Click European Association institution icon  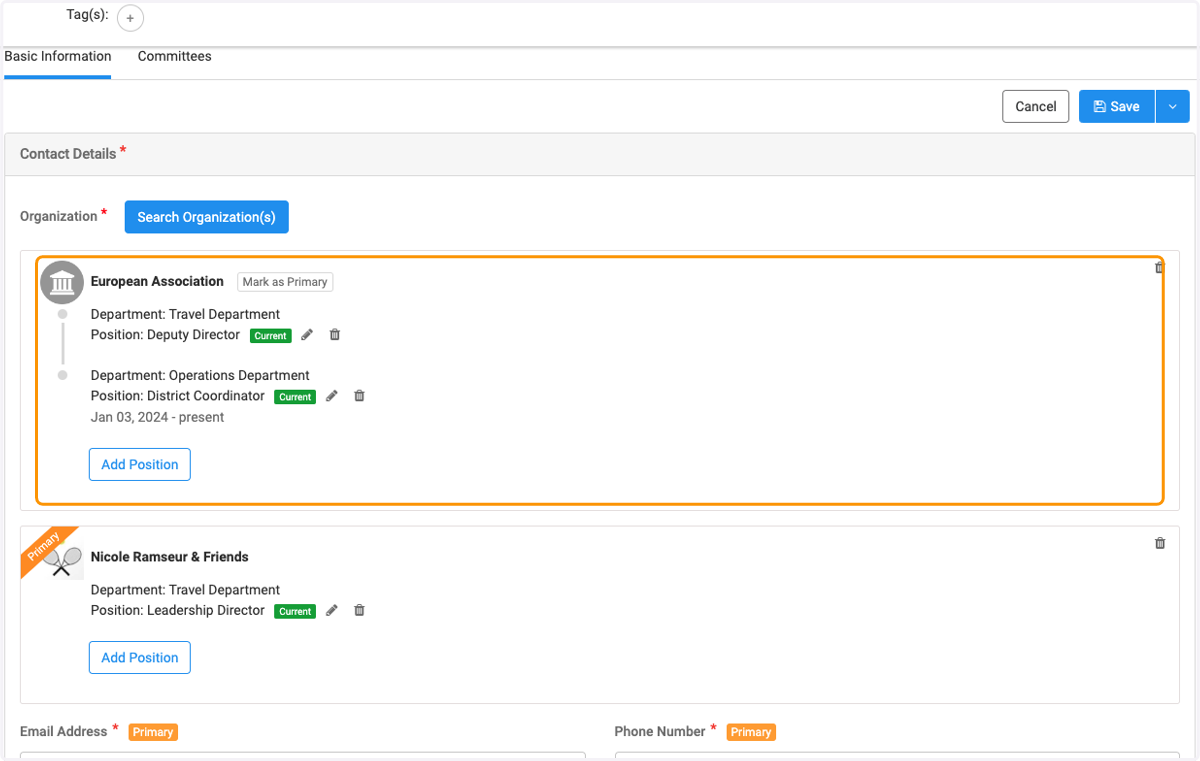[62, 283]
